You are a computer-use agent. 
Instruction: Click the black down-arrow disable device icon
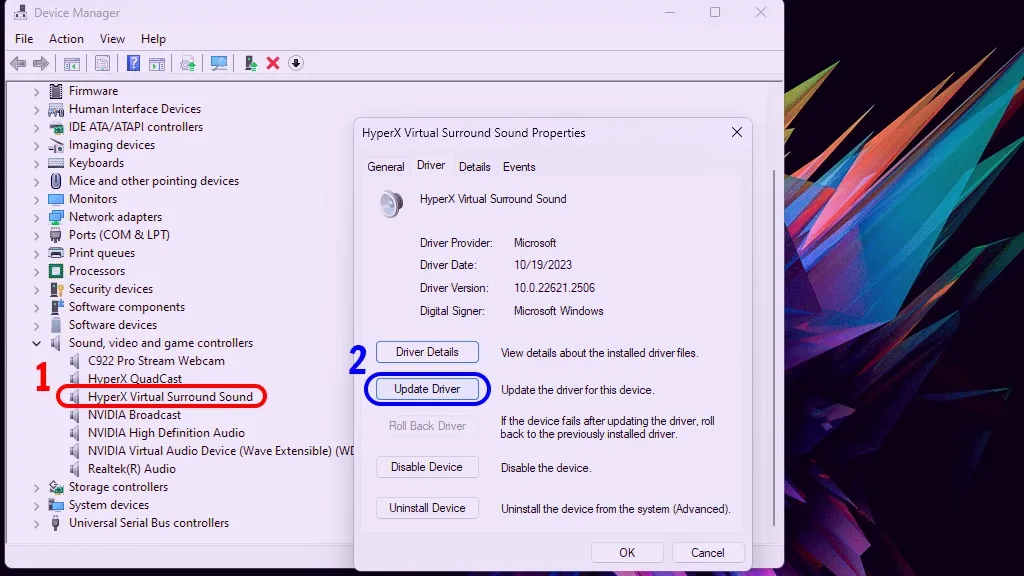click(x=296, y=63)
